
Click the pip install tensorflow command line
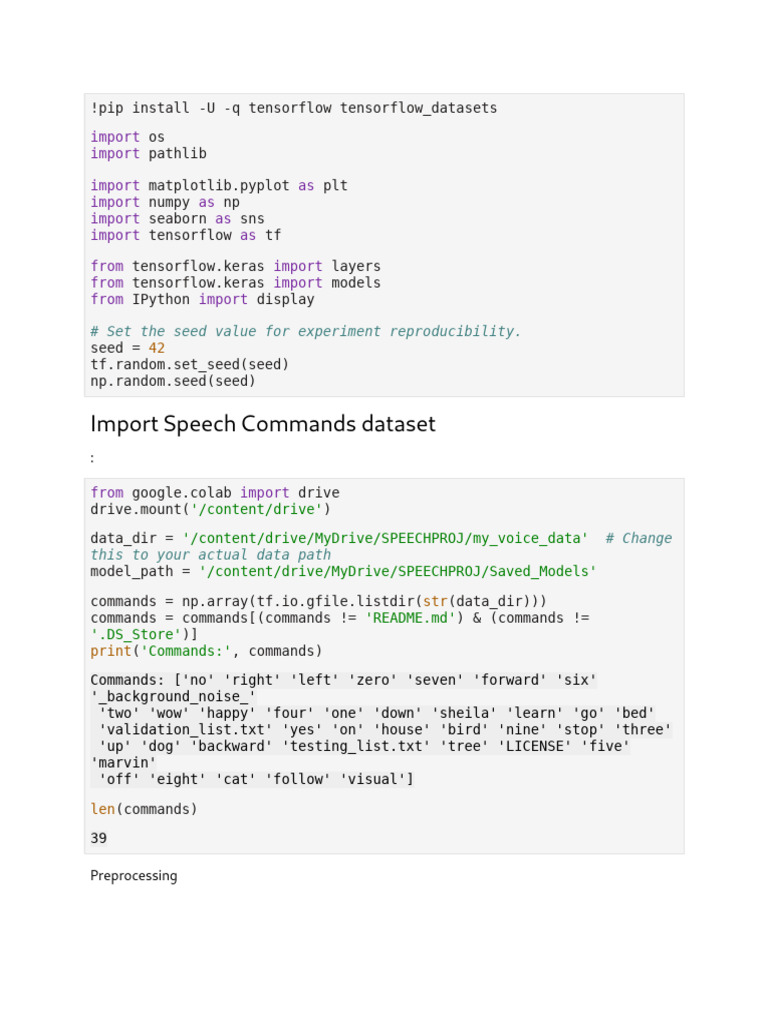tap(293, 108)
